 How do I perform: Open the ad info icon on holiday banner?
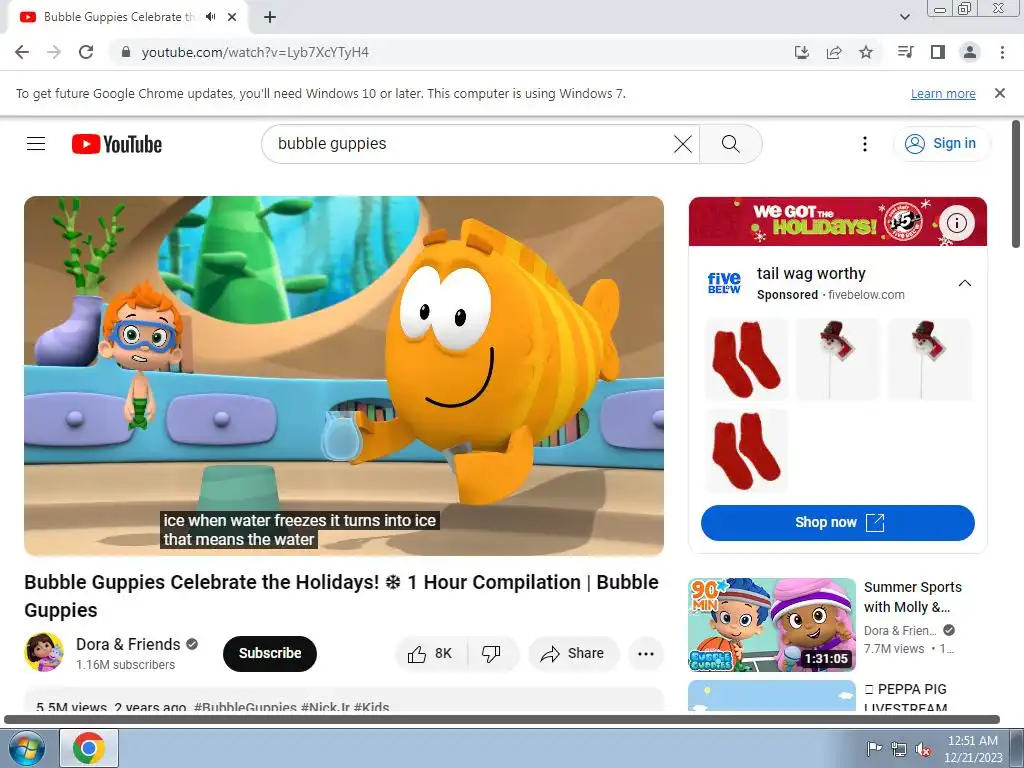957,223
